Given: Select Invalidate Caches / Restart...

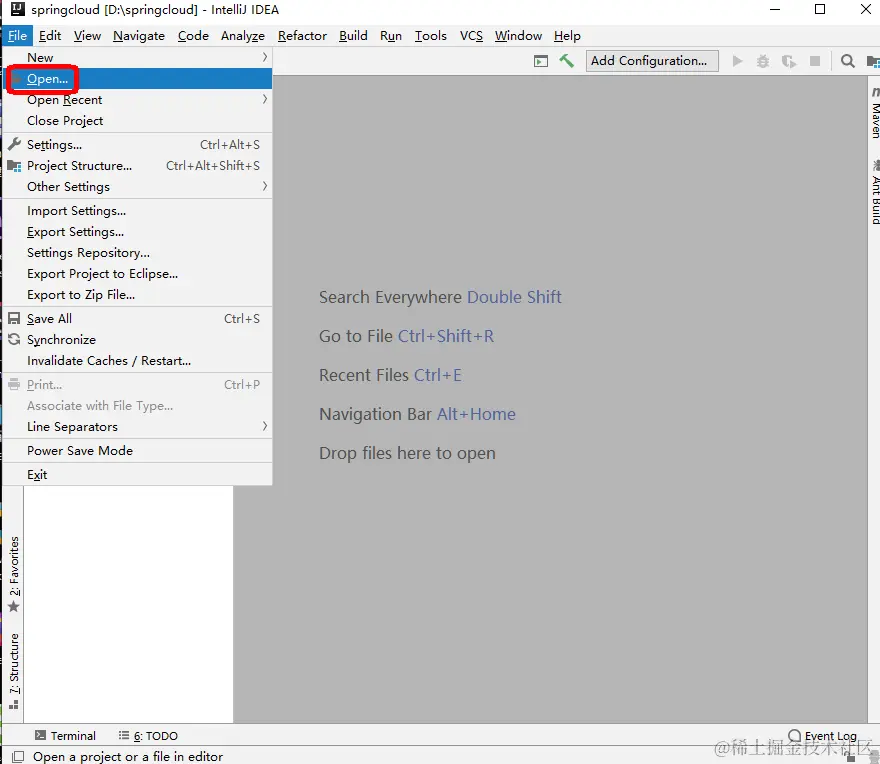Looking at the screenshot, I should [x=138, y=360].
